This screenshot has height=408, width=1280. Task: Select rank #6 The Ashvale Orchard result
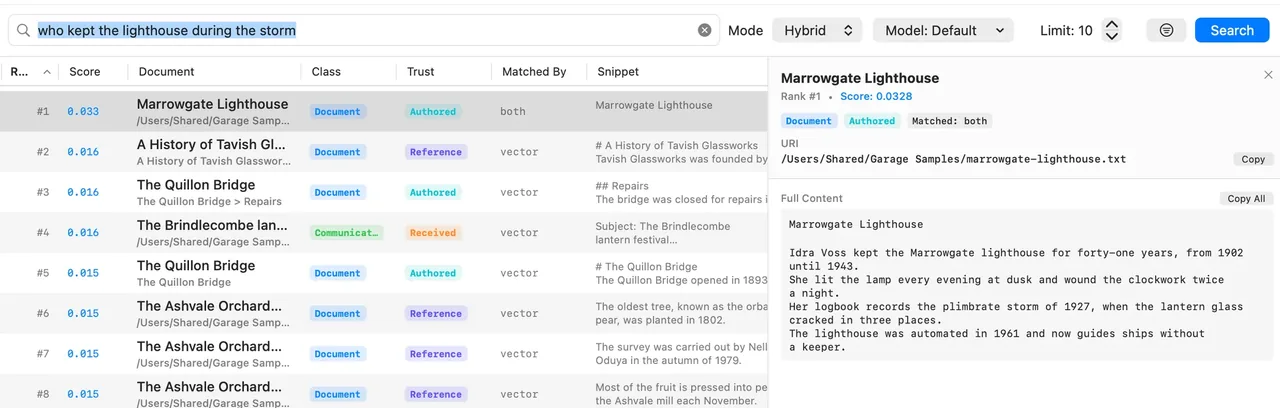[384, 313]
